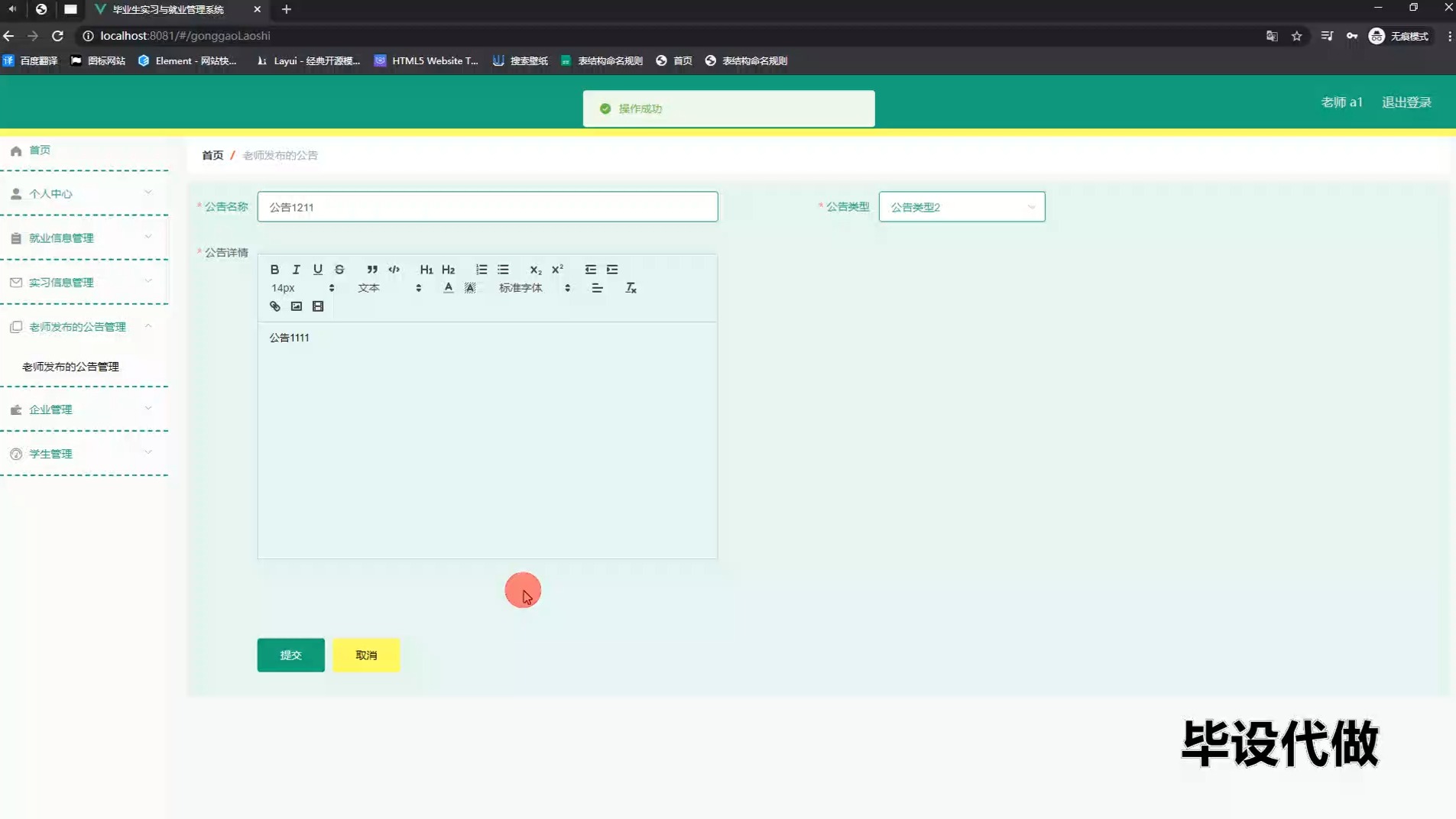Focus the 公告名称 input field
This screenshot has width=1456, height=819.
pyautogui.click(x=488, y=207)
